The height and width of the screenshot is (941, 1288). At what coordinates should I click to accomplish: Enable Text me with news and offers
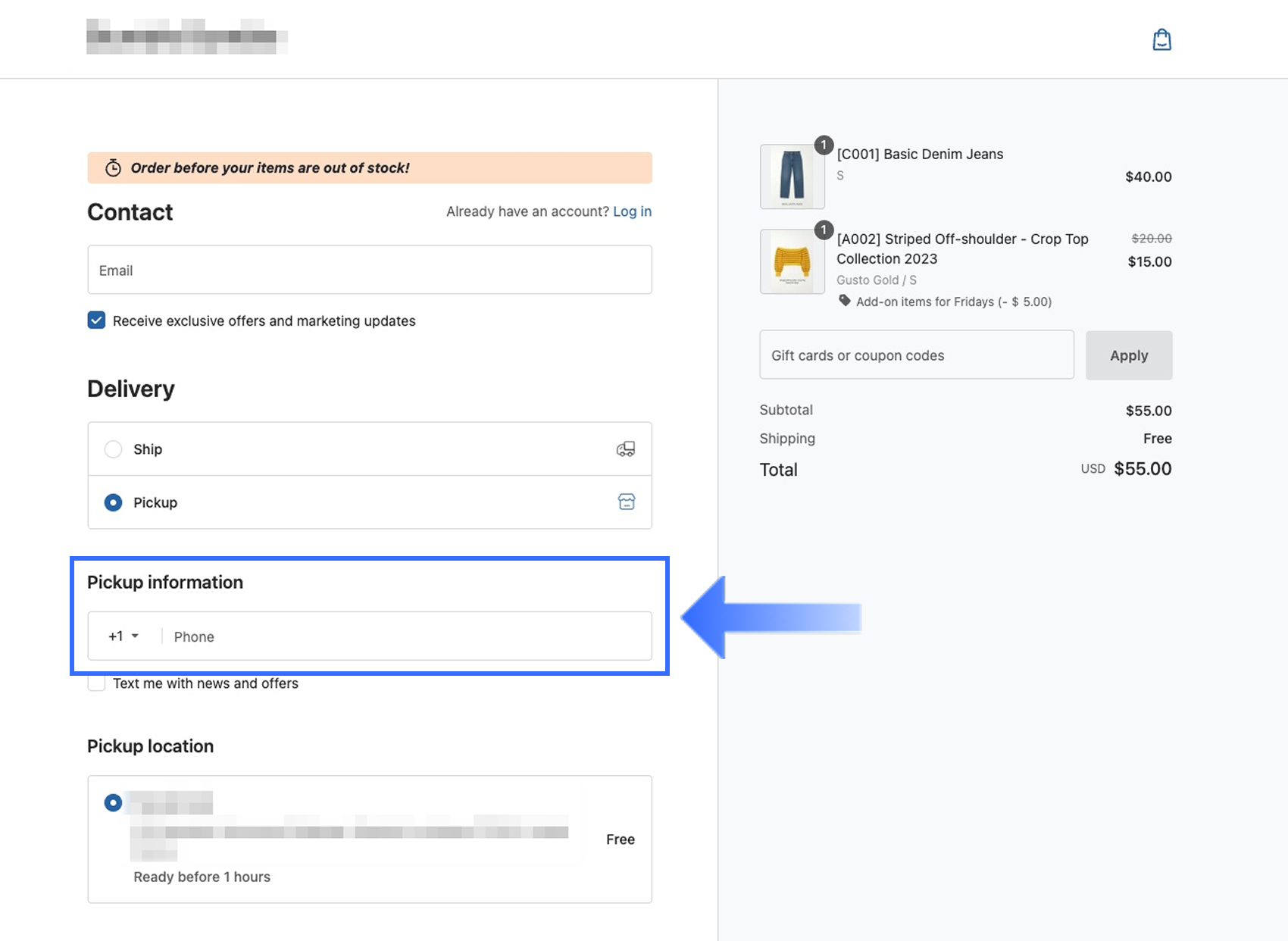(96, 683)
